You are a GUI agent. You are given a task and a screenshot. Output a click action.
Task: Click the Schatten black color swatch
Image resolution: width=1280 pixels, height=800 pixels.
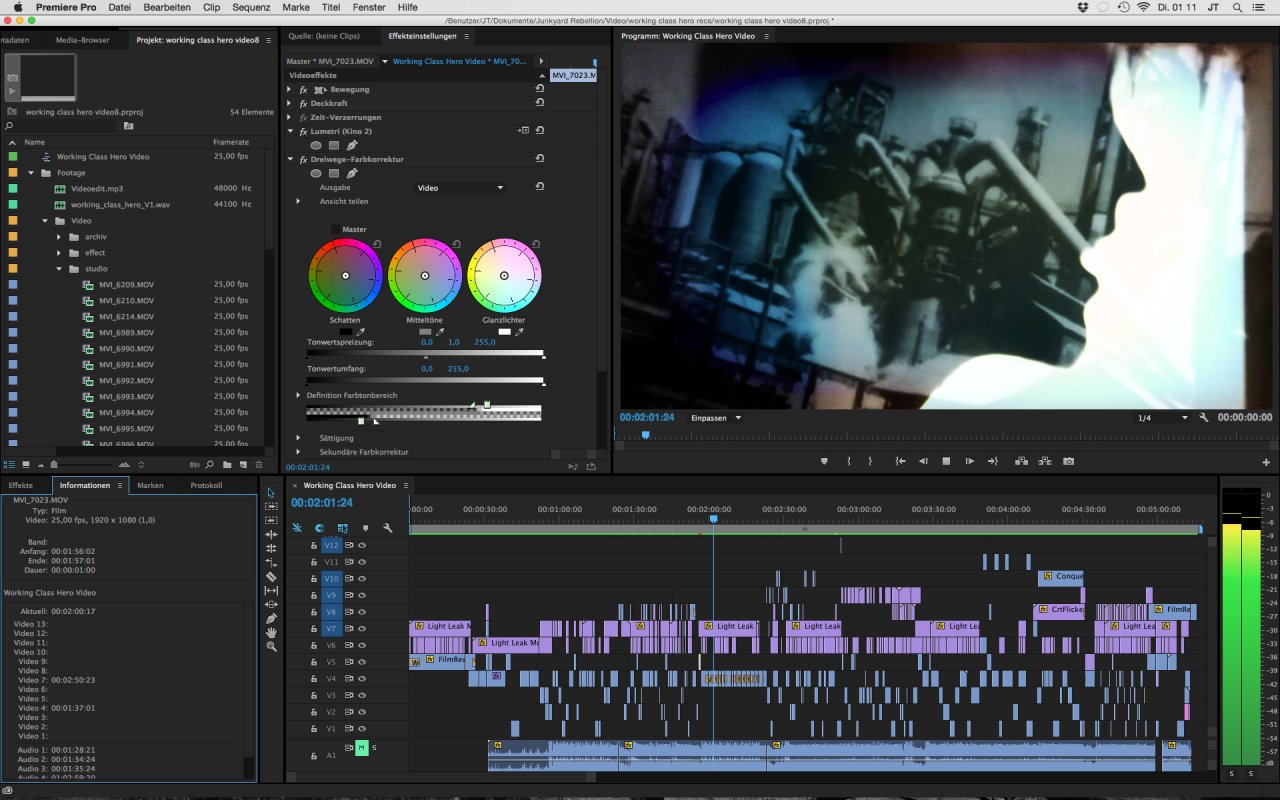pos(346,332)
